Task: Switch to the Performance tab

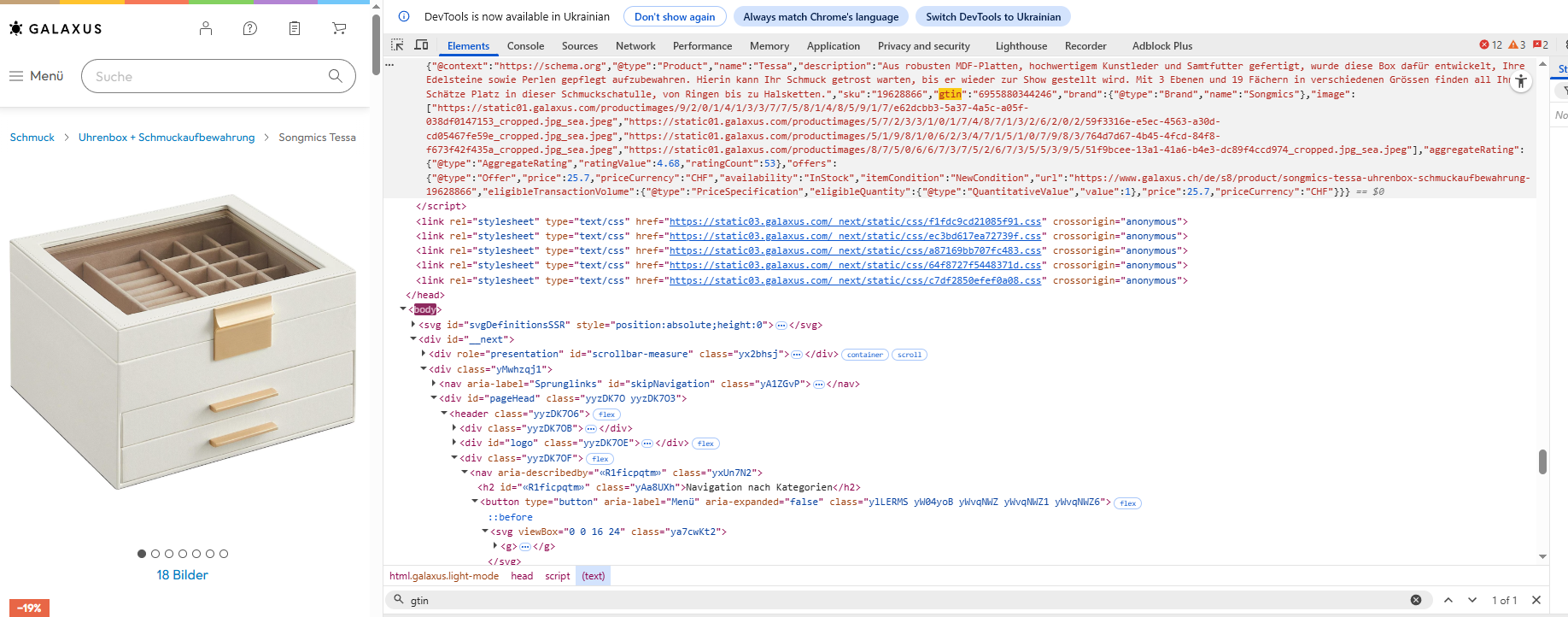Action: pos(702,46)
